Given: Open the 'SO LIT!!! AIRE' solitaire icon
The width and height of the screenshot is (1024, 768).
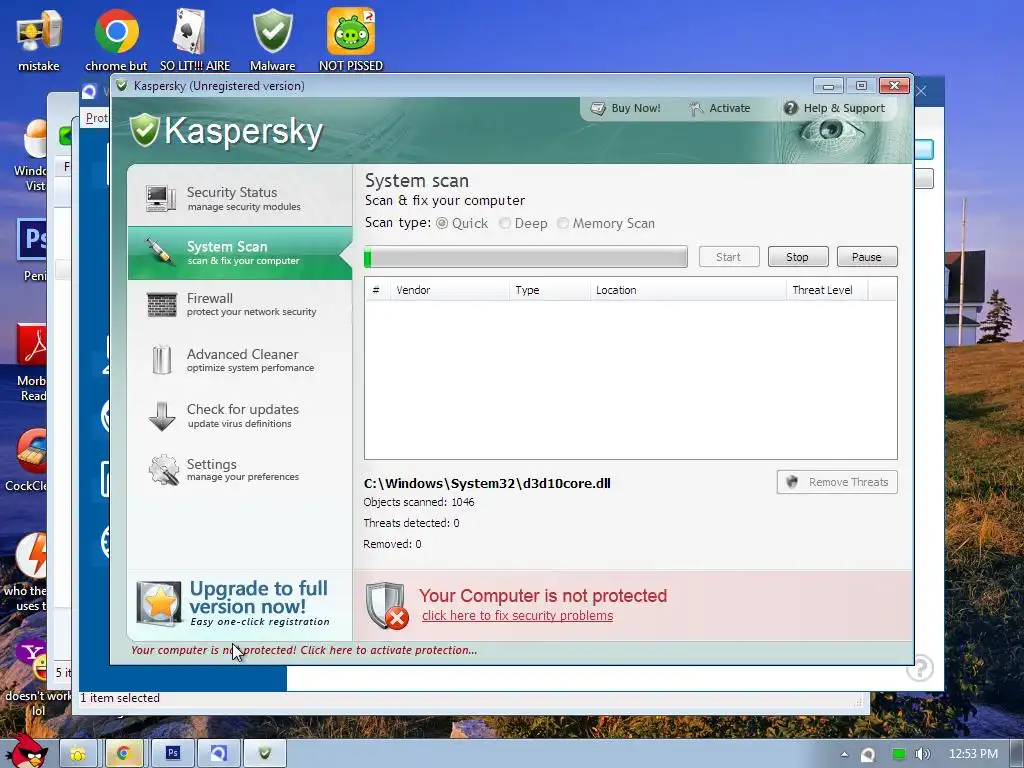Looking at the screenshot, I should pyautogui.click(x=195, y=39).
